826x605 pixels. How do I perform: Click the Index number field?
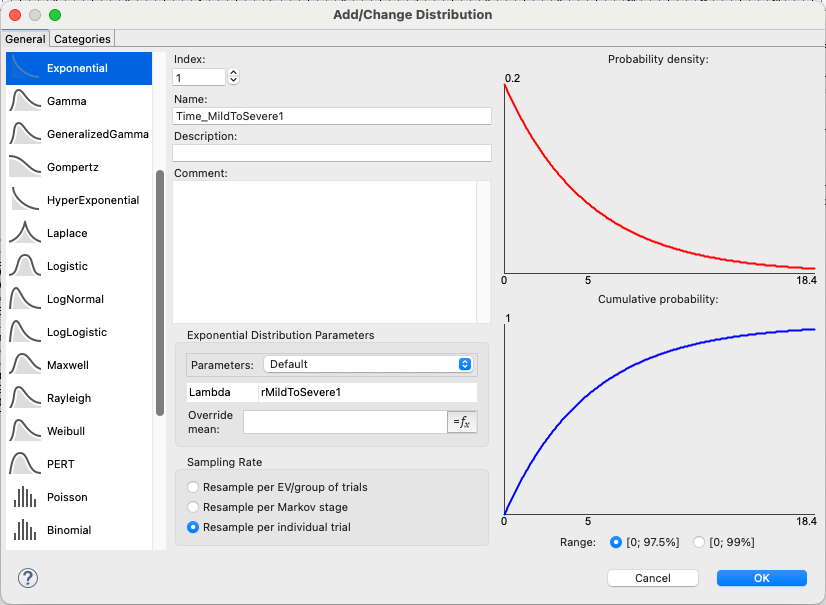[199, 77]
